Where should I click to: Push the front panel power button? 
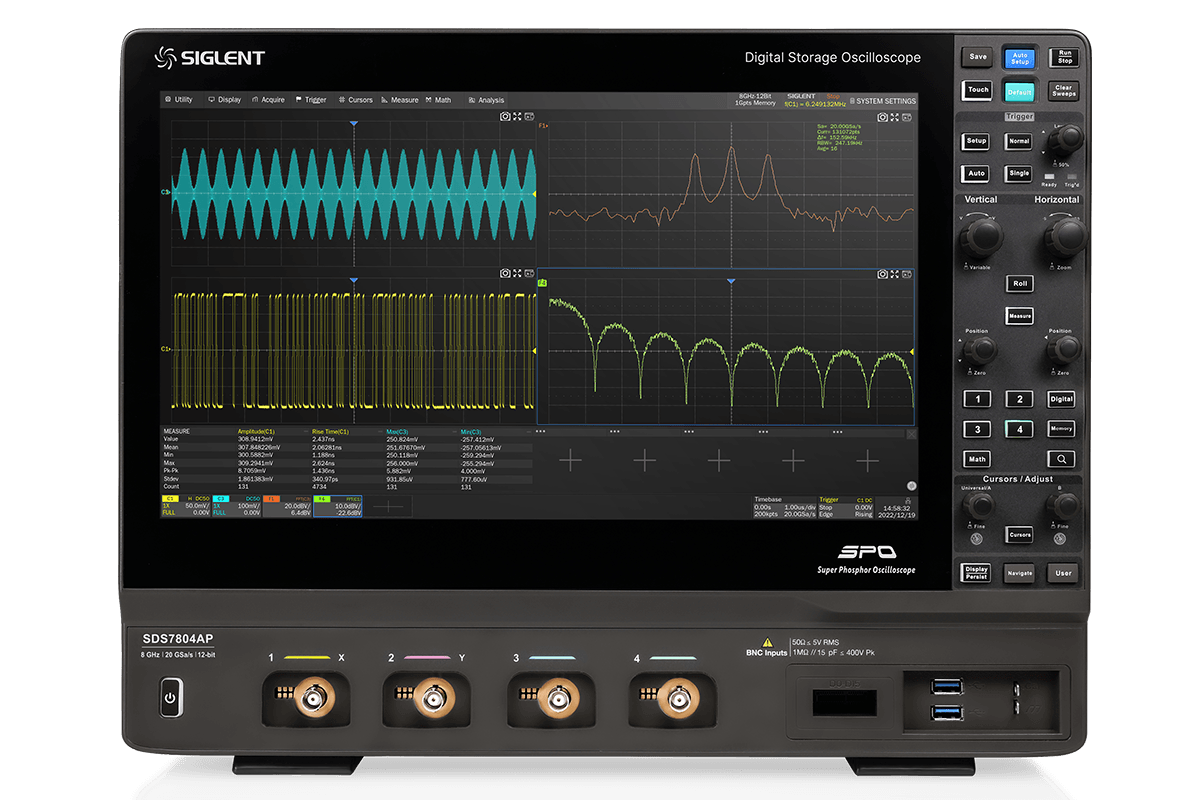(x=170, y=697)
